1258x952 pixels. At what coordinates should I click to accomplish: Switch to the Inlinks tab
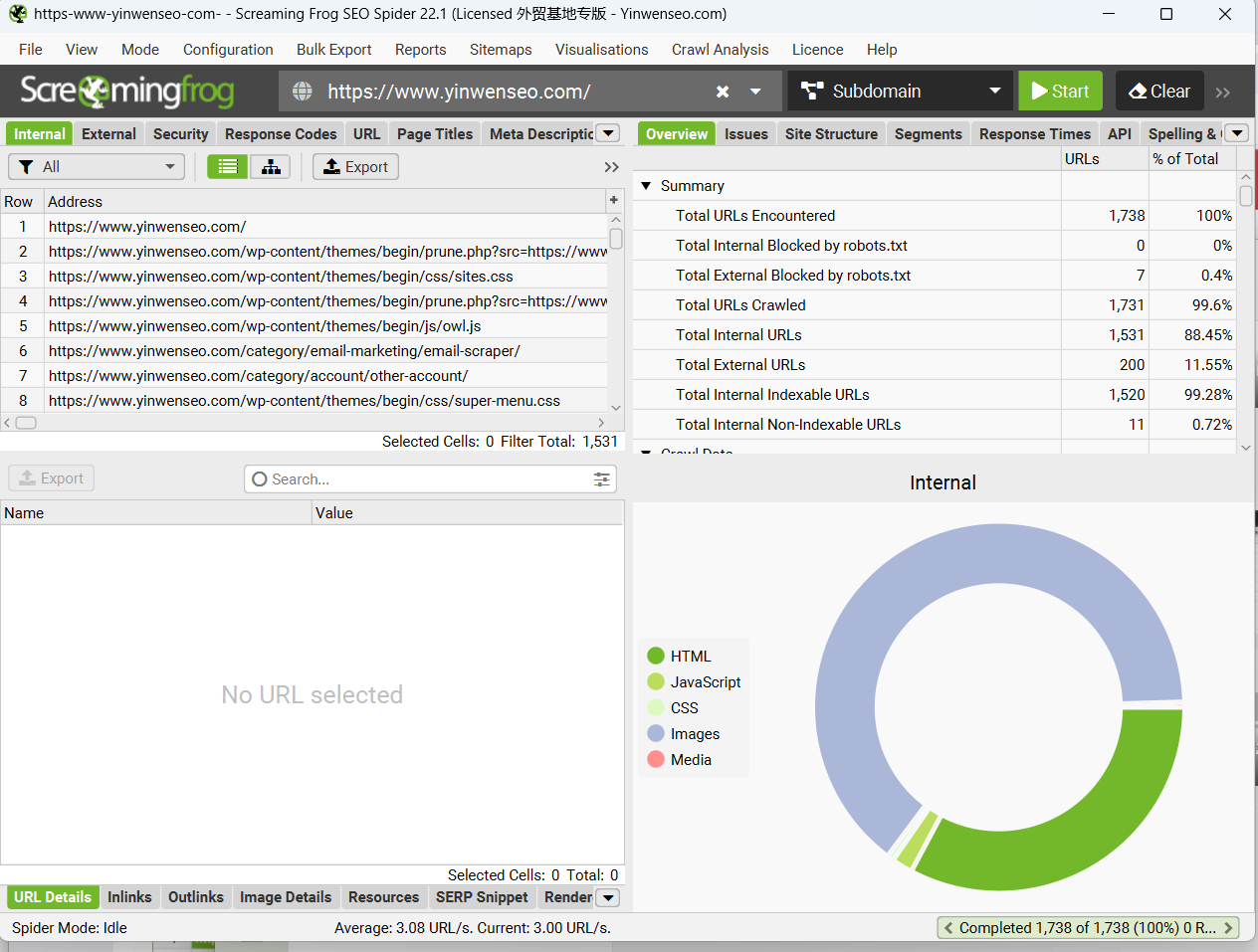(x=129, y=897)
